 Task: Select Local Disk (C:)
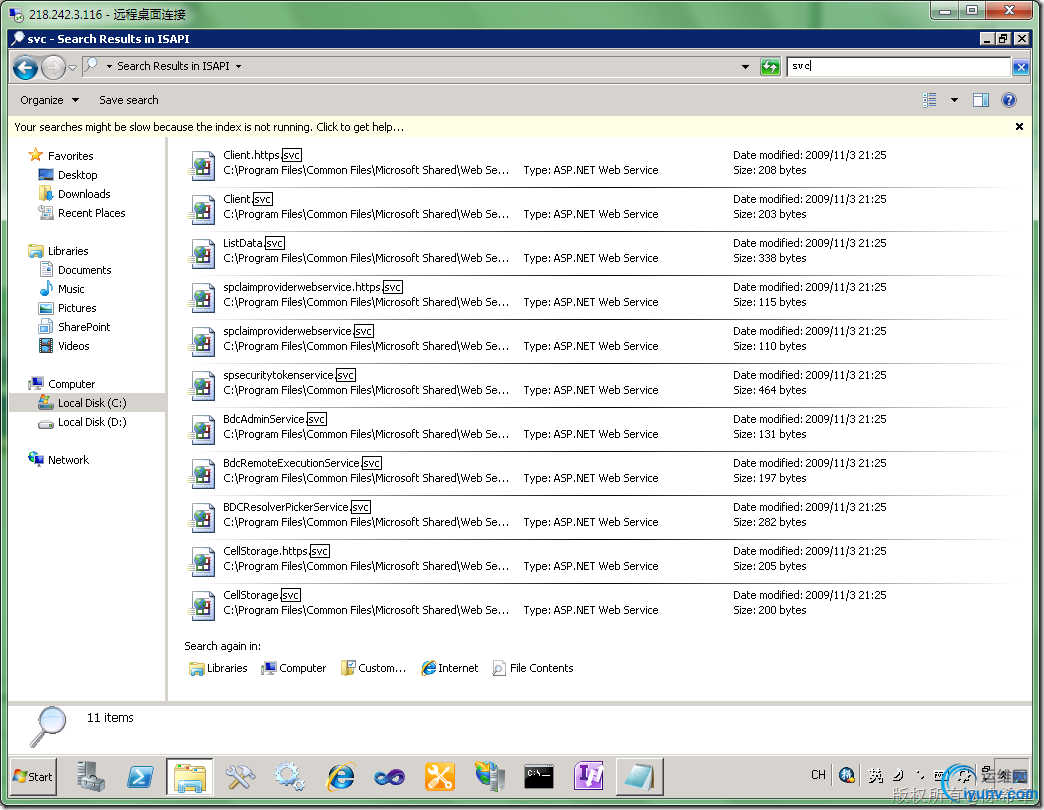point(83,403)
